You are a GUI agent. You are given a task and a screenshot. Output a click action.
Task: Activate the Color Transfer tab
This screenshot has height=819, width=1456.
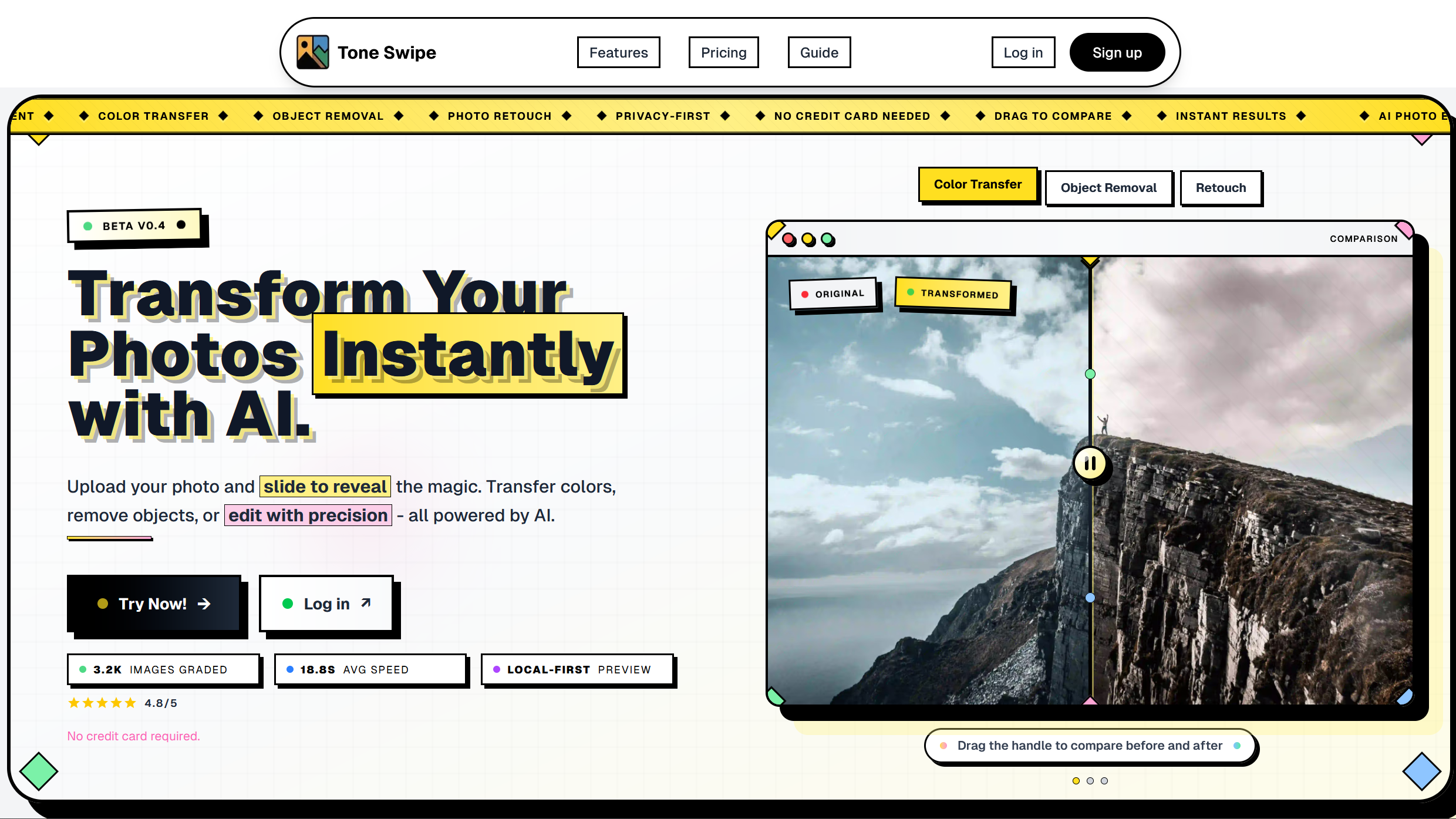[x=978, y=184]
